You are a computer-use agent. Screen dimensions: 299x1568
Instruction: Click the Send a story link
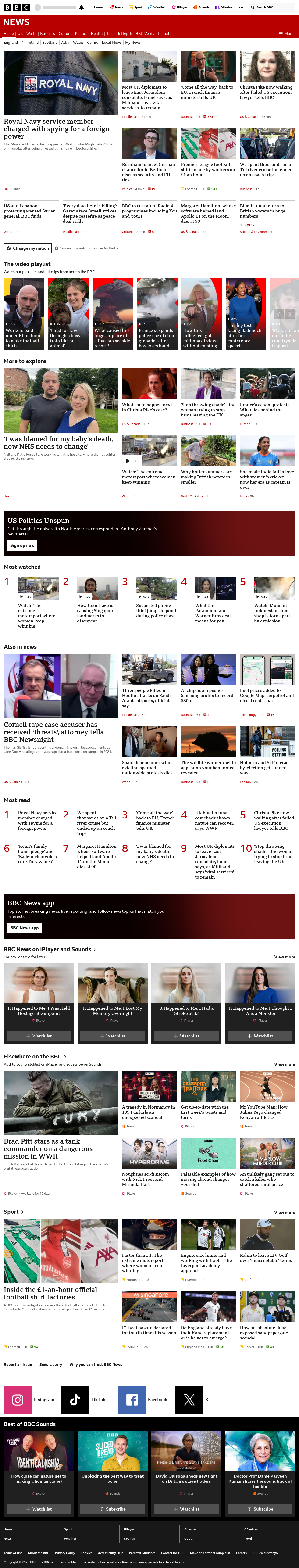(50, 1365)
